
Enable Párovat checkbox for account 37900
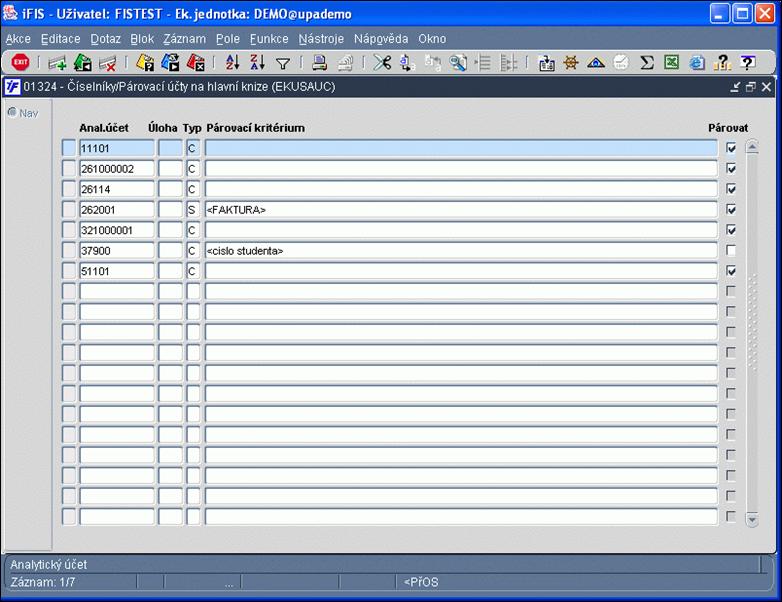coord(731,250)
